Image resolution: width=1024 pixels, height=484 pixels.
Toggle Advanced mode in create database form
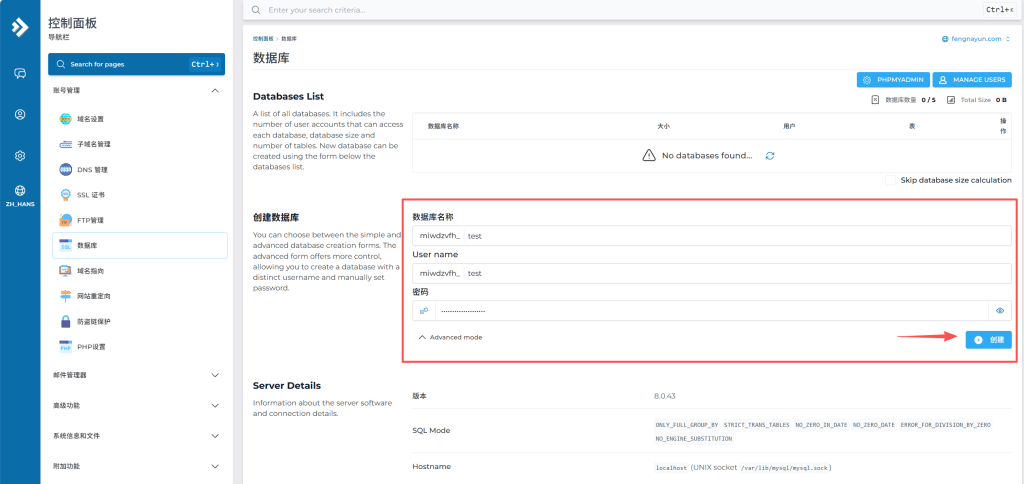click(x=450, y=338)
